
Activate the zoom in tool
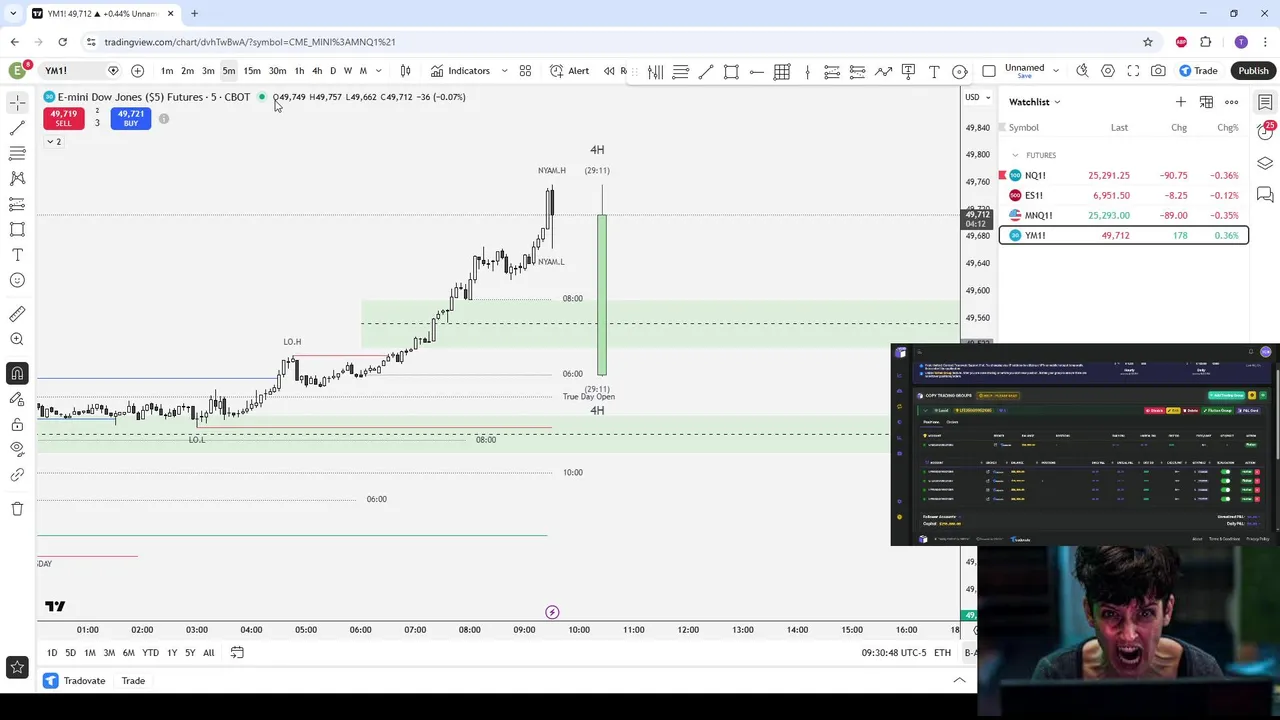17,340
